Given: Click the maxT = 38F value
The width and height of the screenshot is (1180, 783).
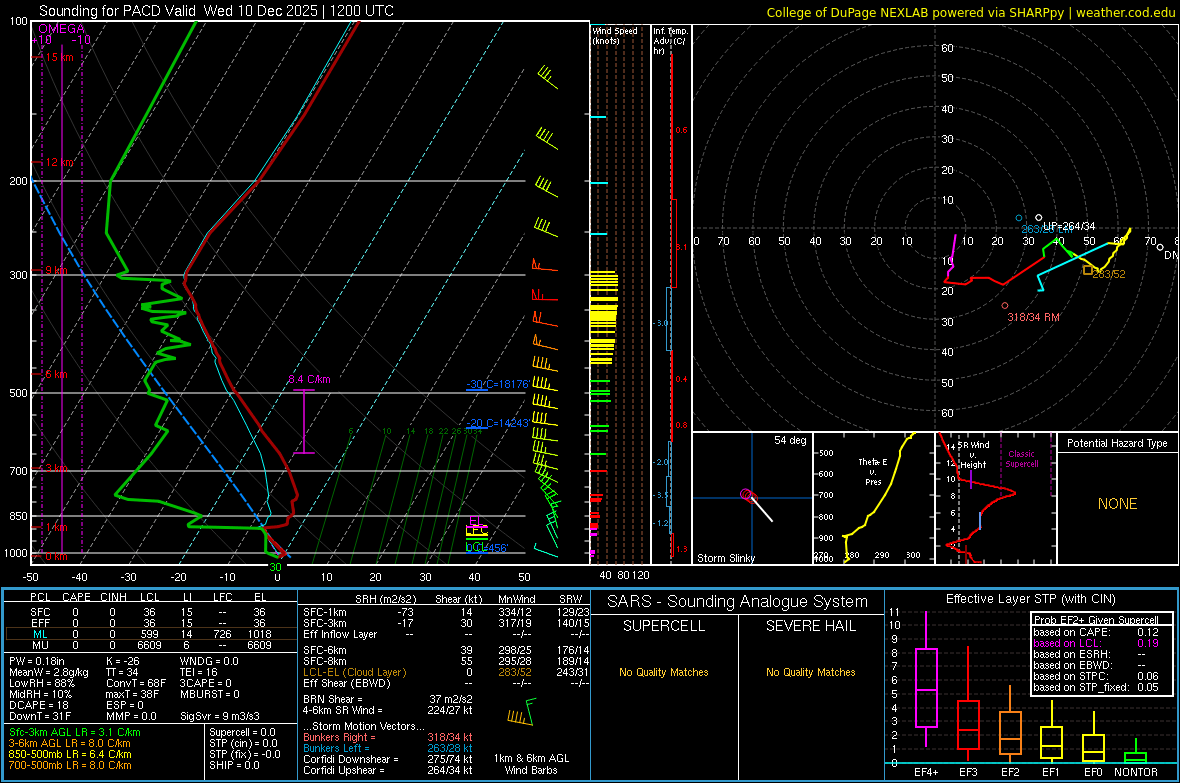Looking at the screenshot, I should 133,694.
